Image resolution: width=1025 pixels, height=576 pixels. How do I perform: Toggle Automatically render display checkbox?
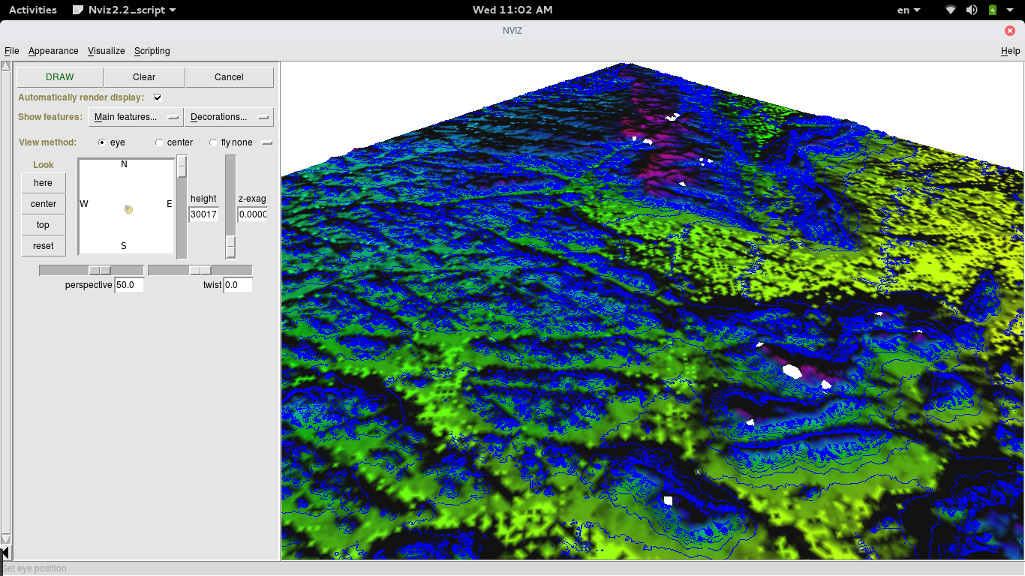point(158,98)
